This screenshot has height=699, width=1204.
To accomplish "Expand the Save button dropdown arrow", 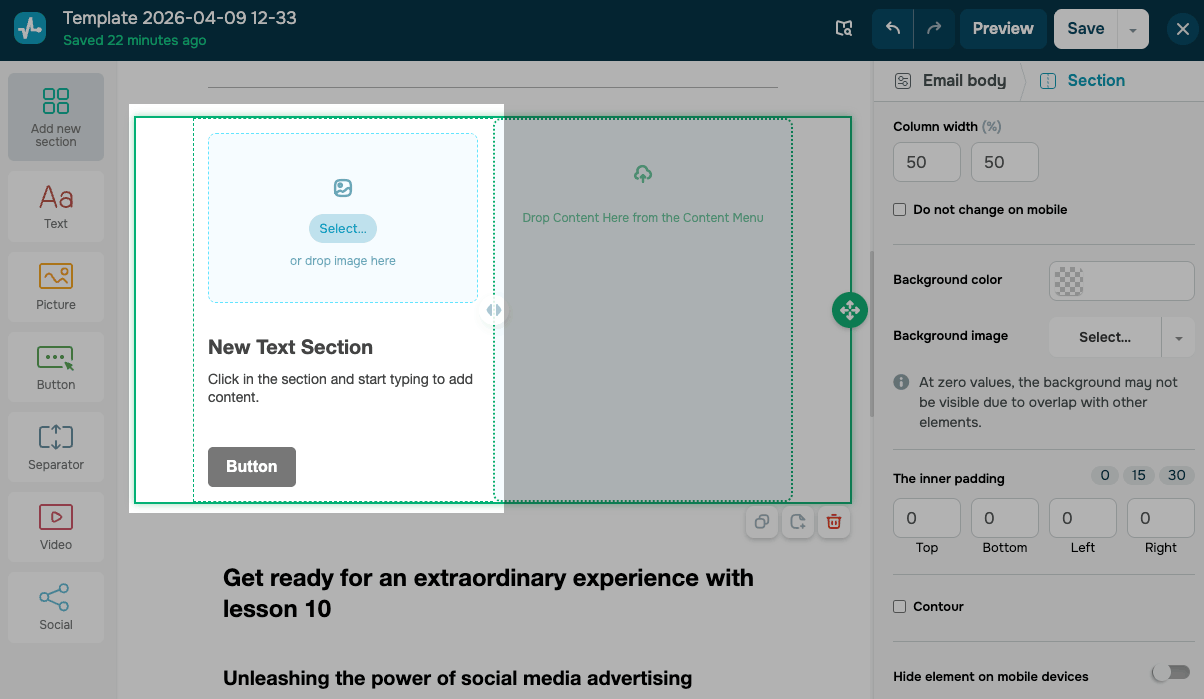I will (x=1133, y=30).
